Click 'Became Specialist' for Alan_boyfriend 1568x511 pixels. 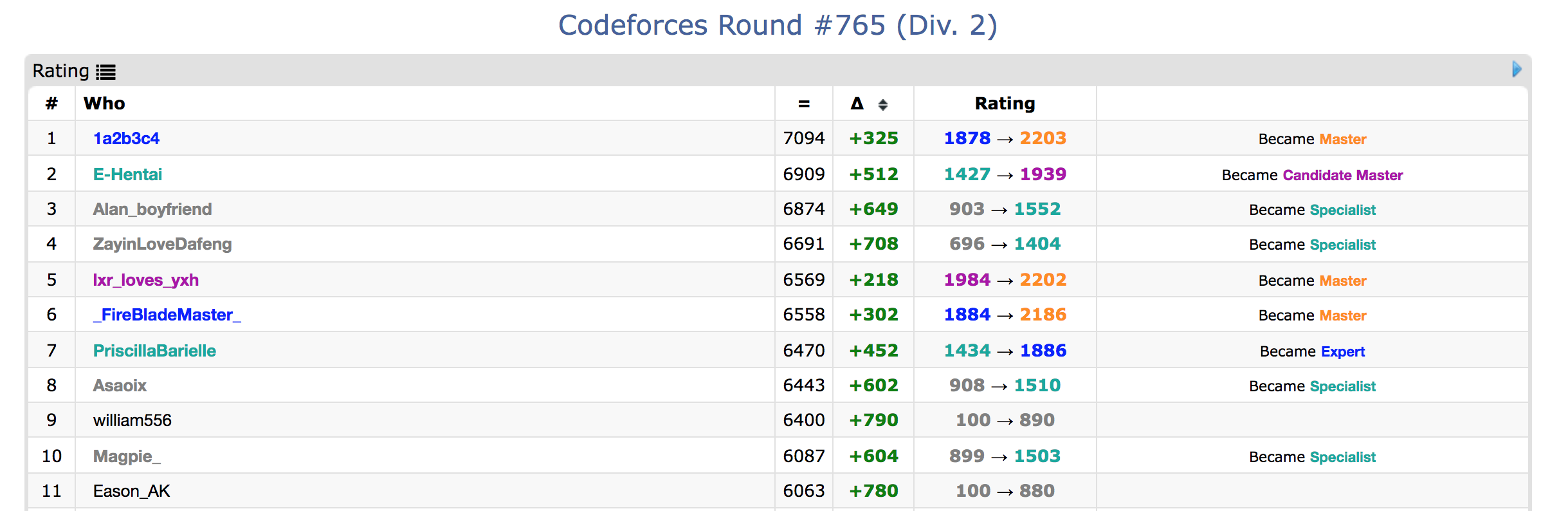click(x=1312, y=210)
